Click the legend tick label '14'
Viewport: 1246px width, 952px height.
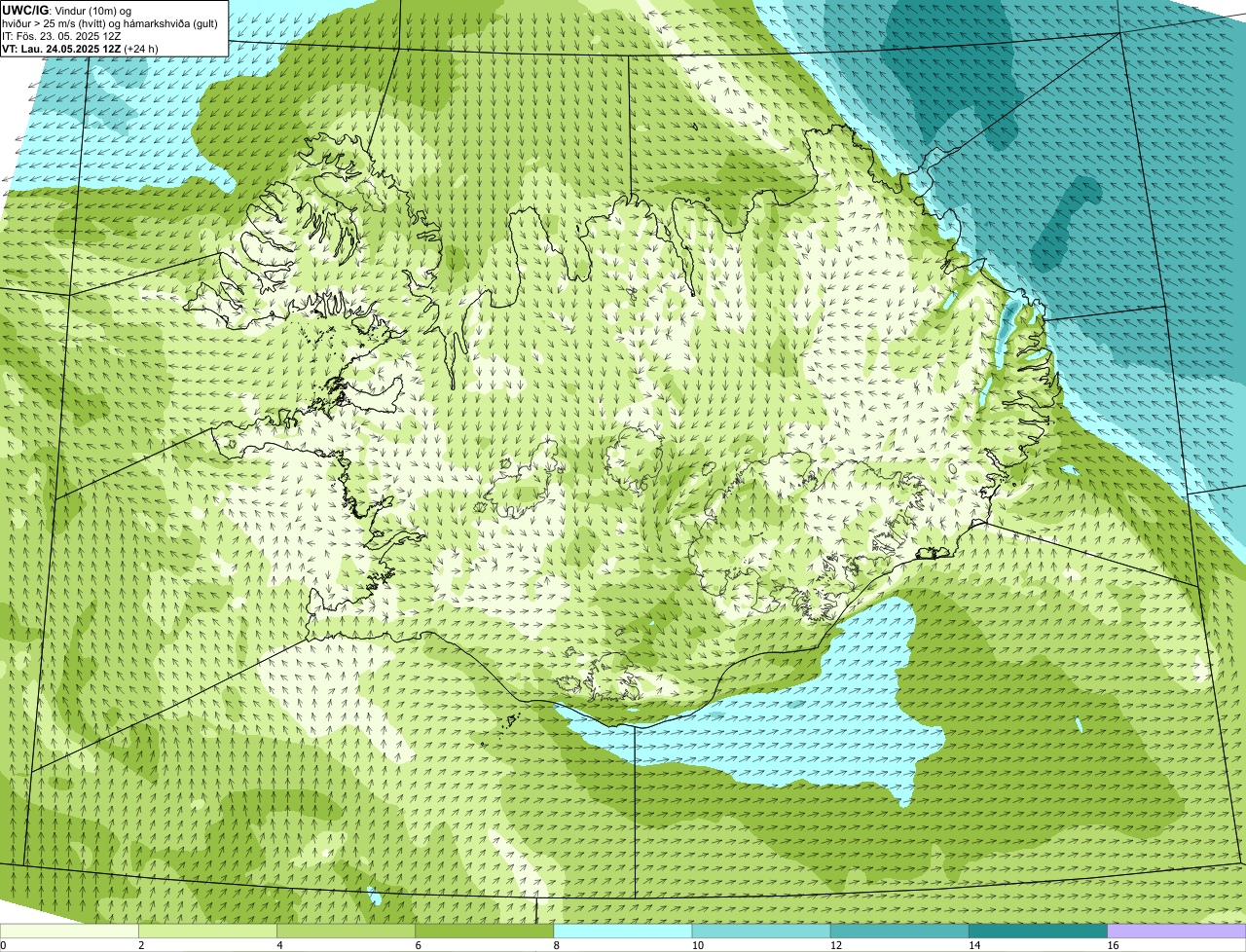click(974, 945)
